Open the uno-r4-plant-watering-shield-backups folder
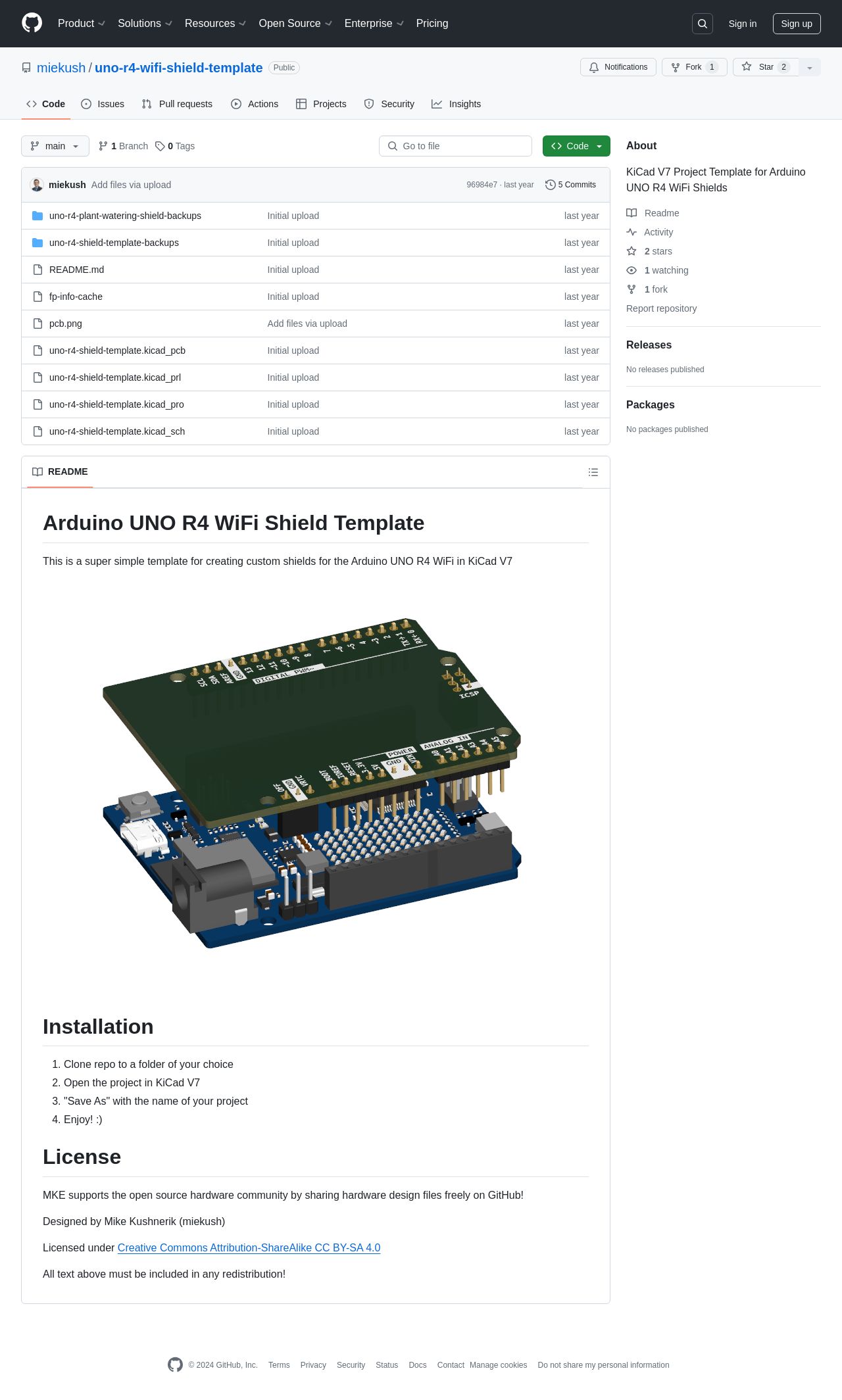This screenshot has width=842, height=1400. (x=125, y=216)
